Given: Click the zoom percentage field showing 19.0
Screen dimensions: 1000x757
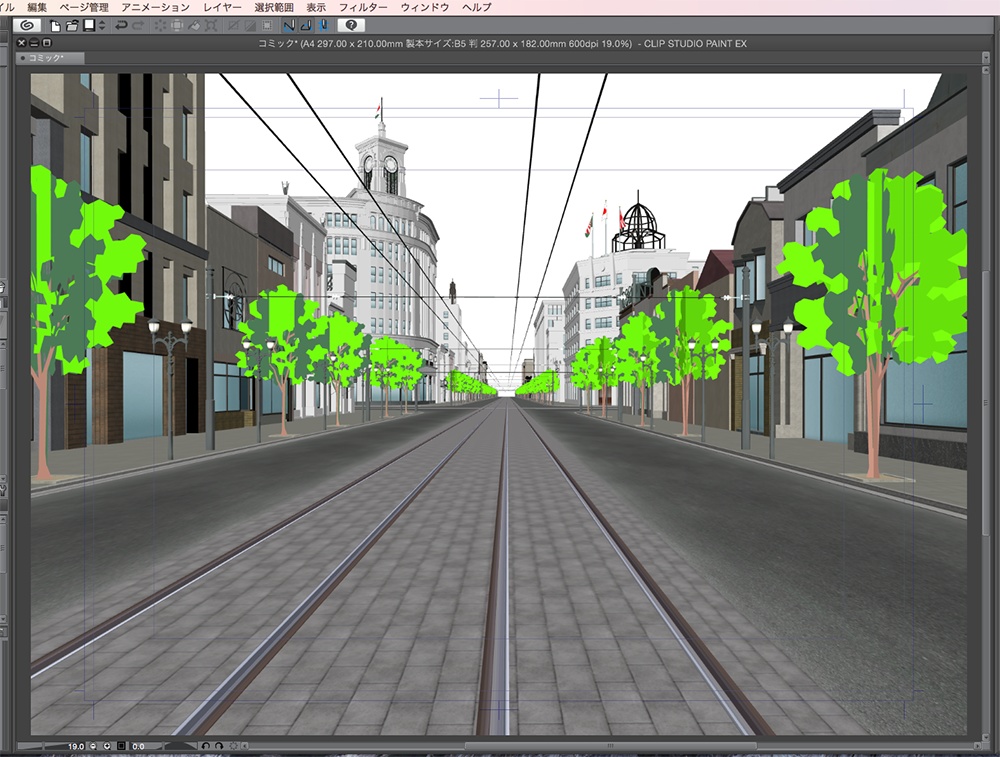Looking at the screenshot, I should (x=76, y=746).
